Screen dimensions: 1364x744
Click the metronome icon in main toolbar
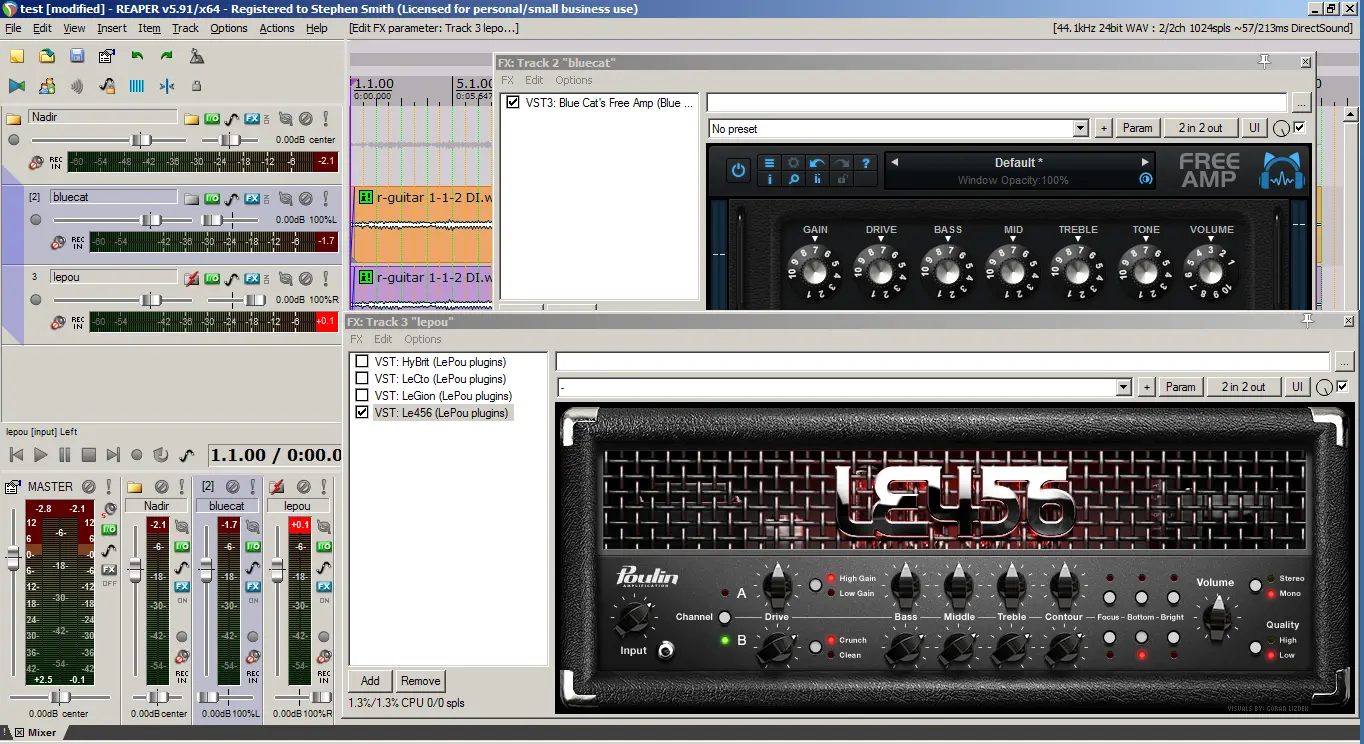(x=197, y=56)
